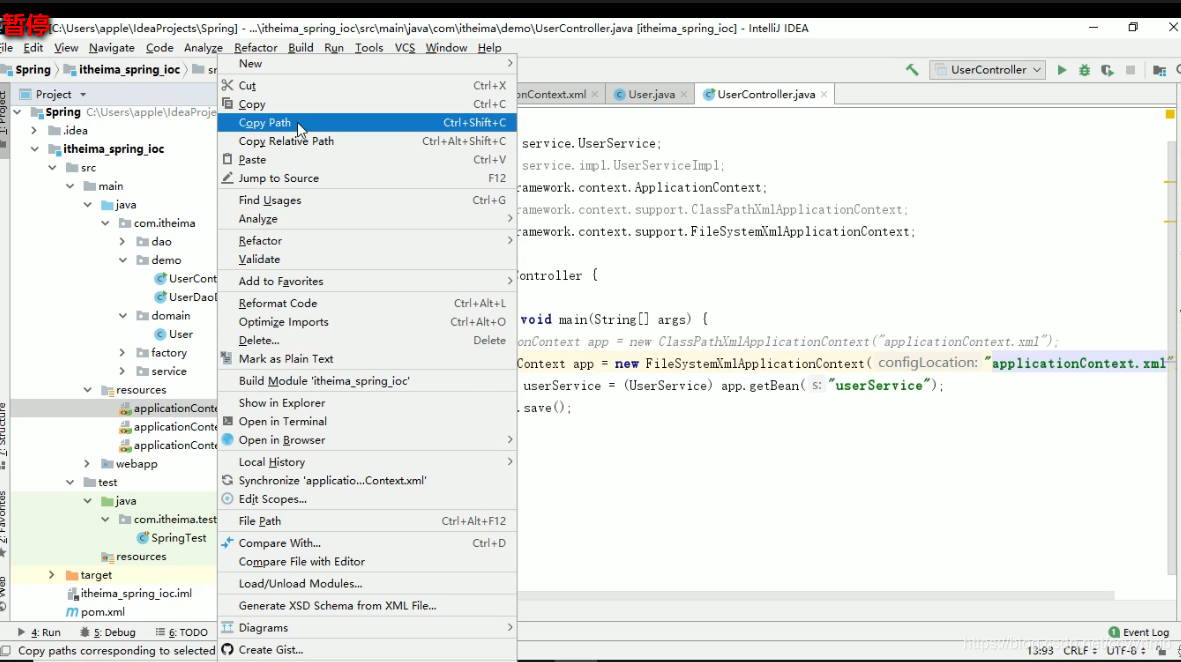The image size is (1181, 662).
Task: Switch to the User.java editor tab
Action: 652,94
